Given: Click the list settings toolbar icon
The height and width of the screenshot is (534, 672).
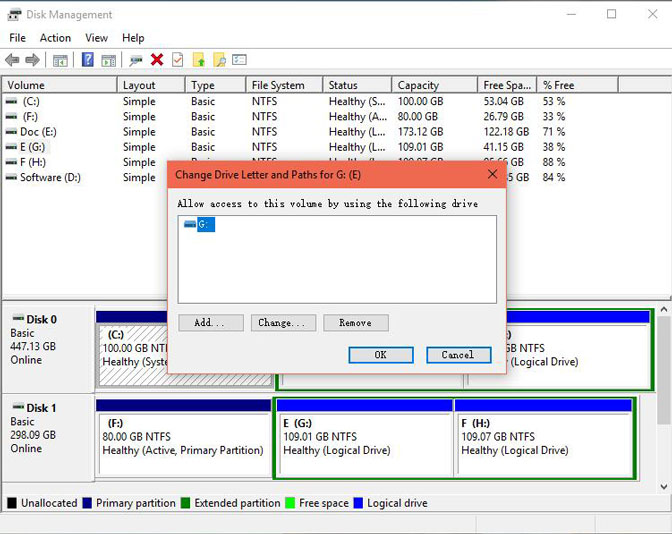Looking at the screenshot, I should pyautogui.click(x=239, y=59).
